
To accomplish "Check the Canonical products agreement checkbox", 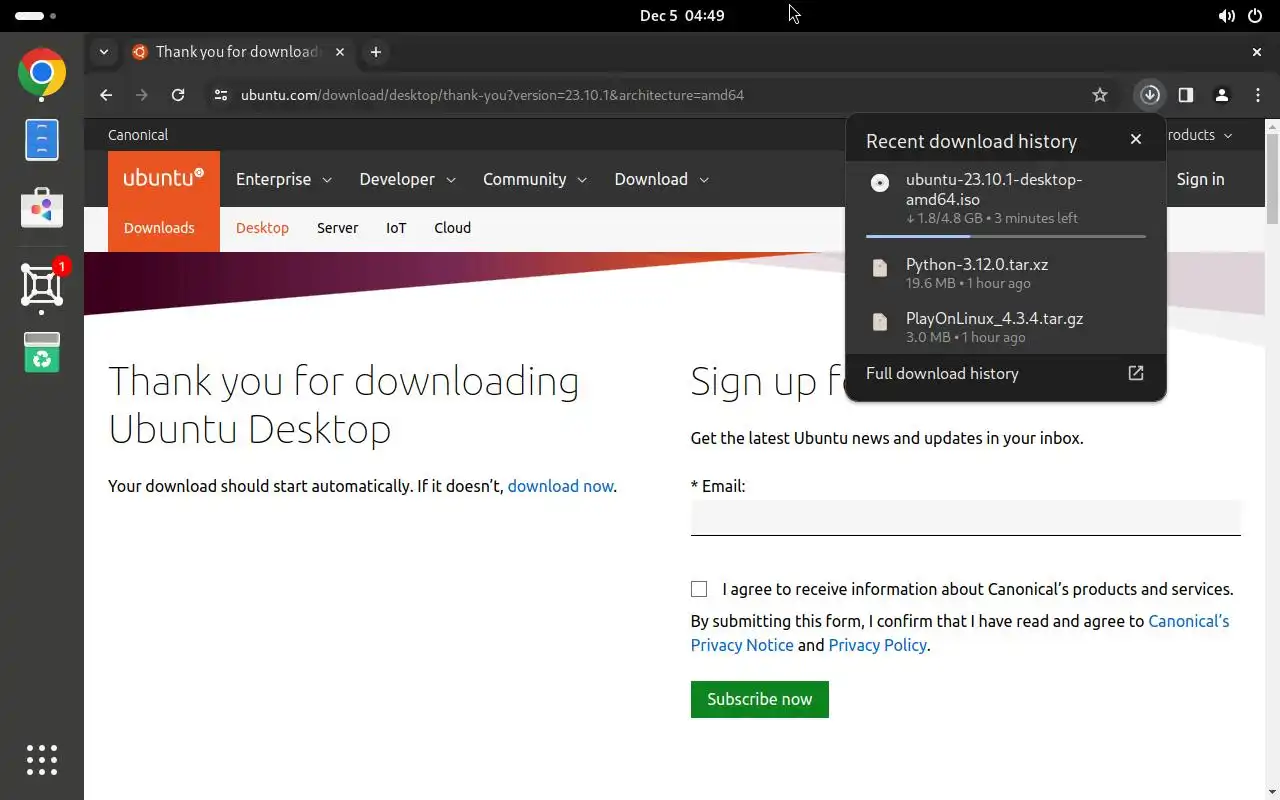I will (699, 589).
